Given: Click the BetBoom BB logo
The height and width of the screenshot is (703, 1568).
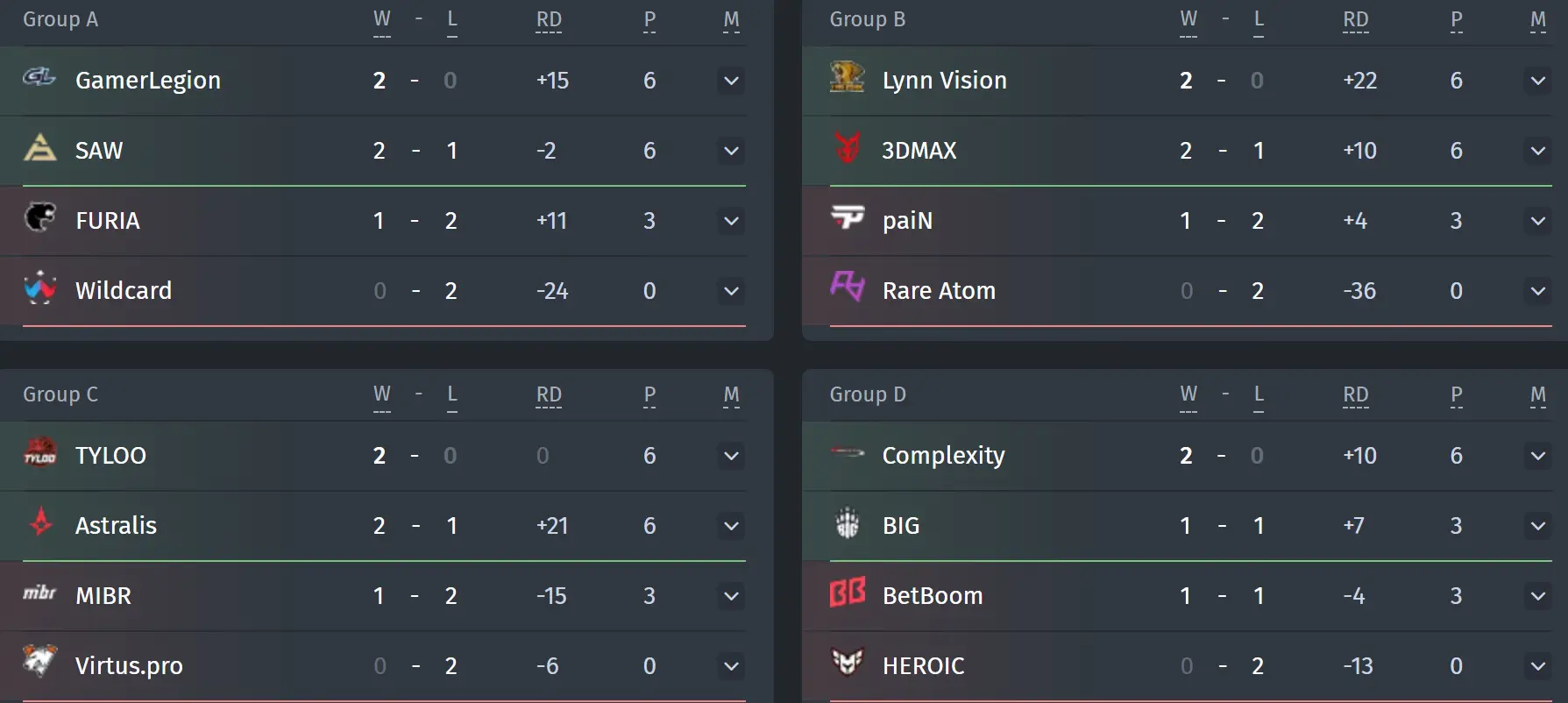Looking at the screenshot, I should [x=847, y=593].
